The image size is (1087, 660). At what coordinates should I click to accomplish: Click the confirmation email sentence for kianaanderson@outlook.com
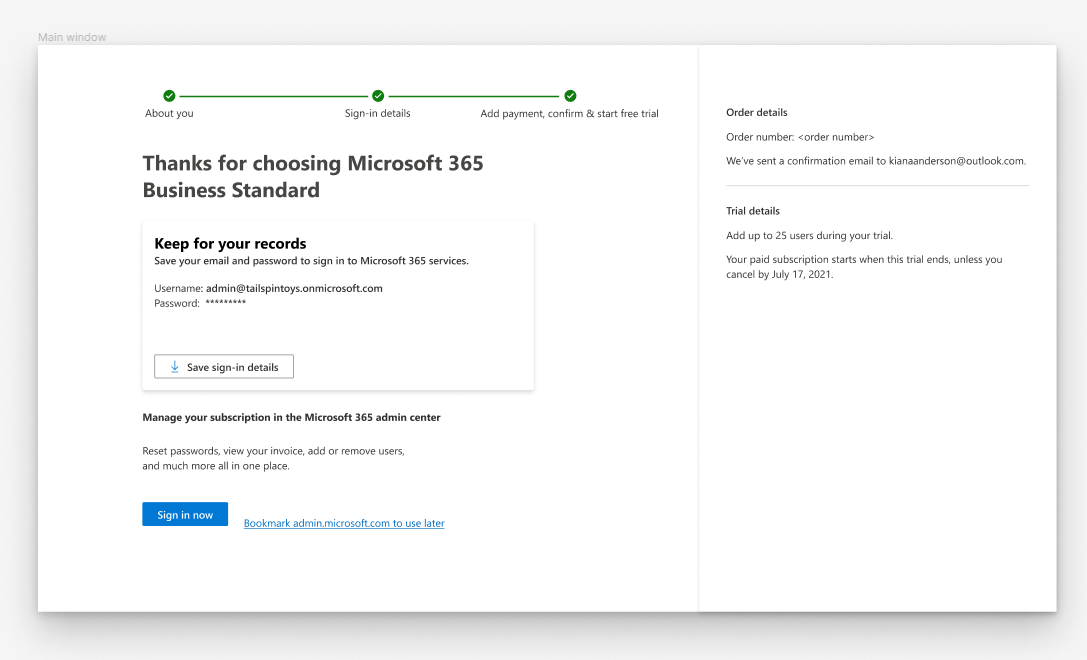pos(876,161)
